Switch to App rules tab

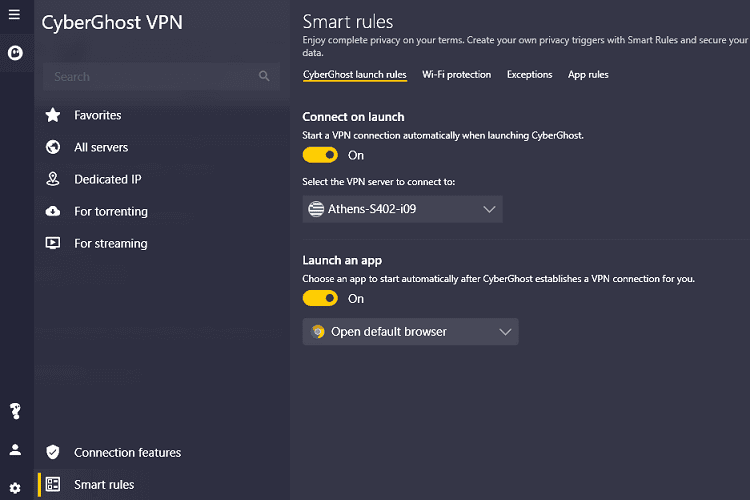588,75
